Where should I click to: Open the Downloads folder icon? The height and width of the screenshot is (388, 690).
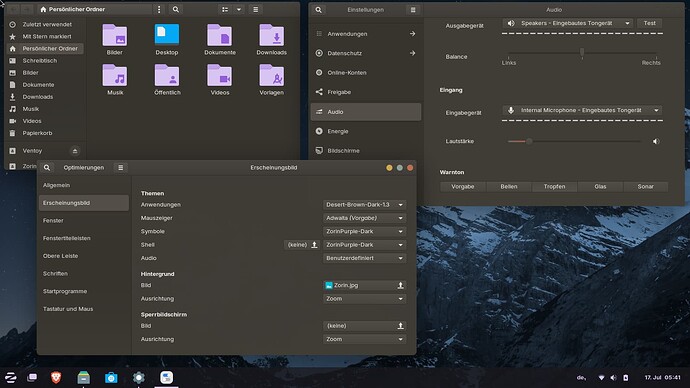coord(272,35)
